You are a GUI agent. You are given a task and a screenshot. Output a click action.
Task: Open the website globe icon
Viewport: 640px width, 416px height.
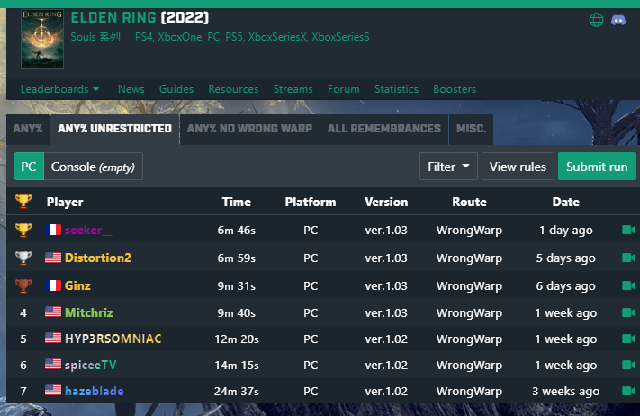click(x=596, y=20)
